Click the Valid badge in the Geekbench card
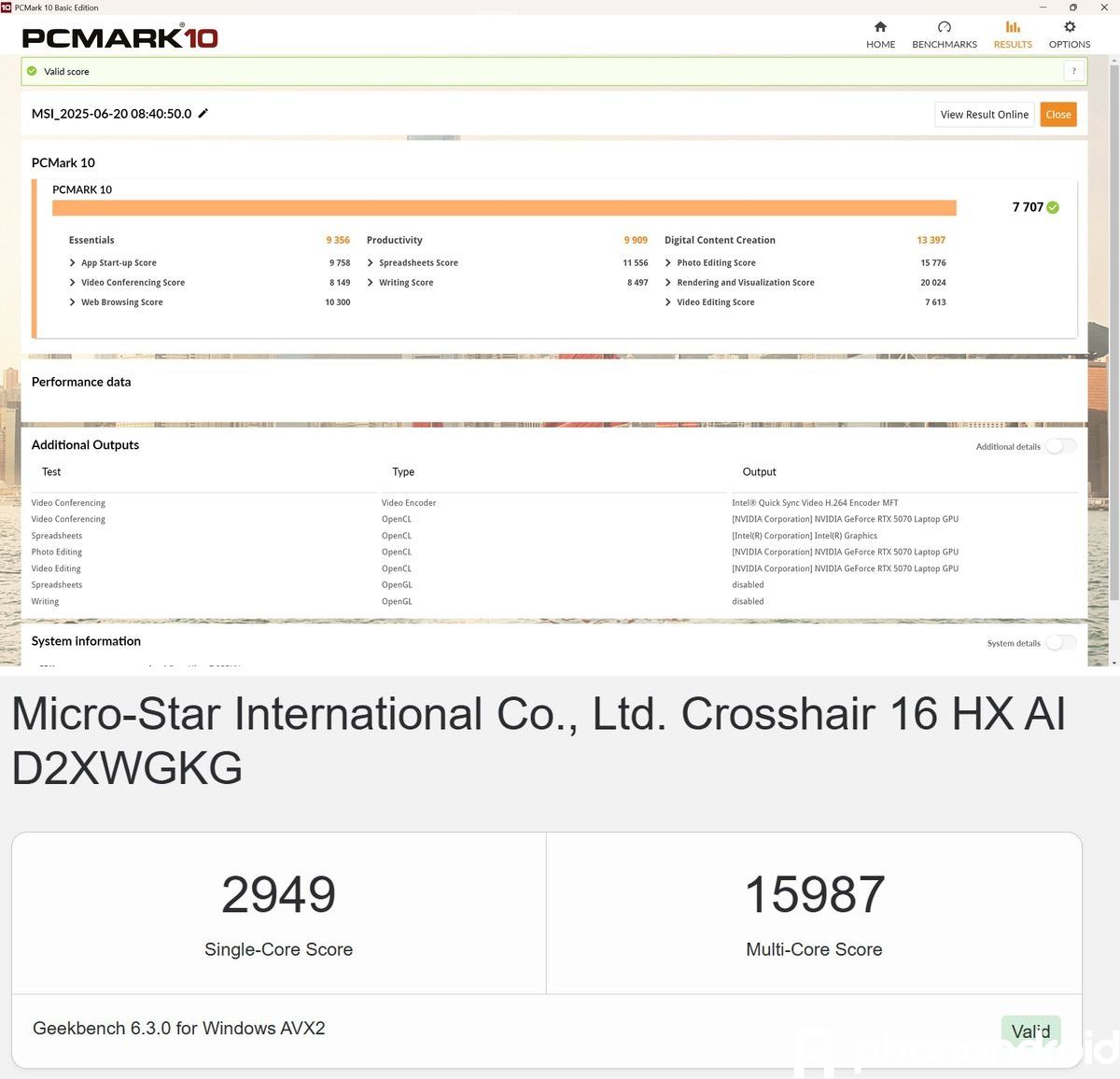1120x1079 pixels. (x=1031, y=1030)
